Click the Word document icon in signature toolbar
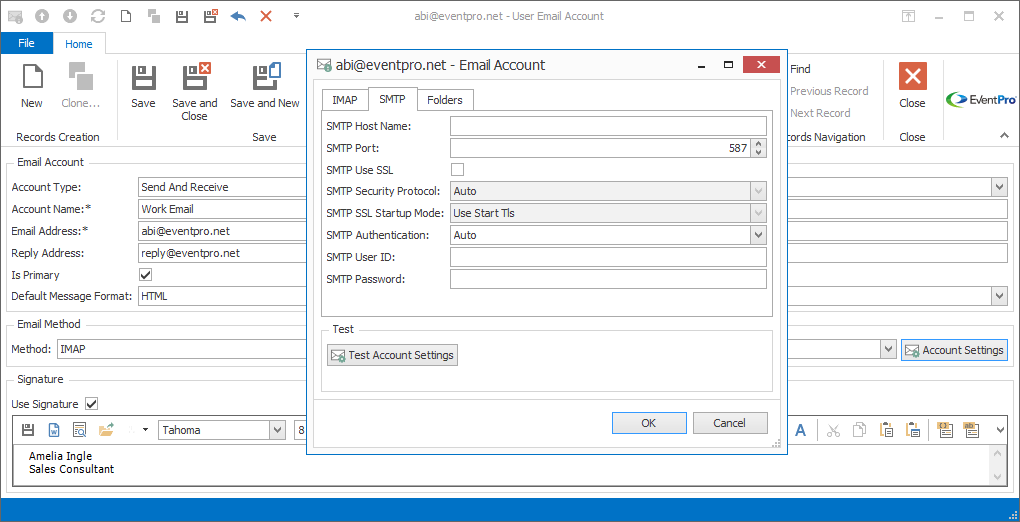This screenshot has width=1020, height=522. point(54,430)
